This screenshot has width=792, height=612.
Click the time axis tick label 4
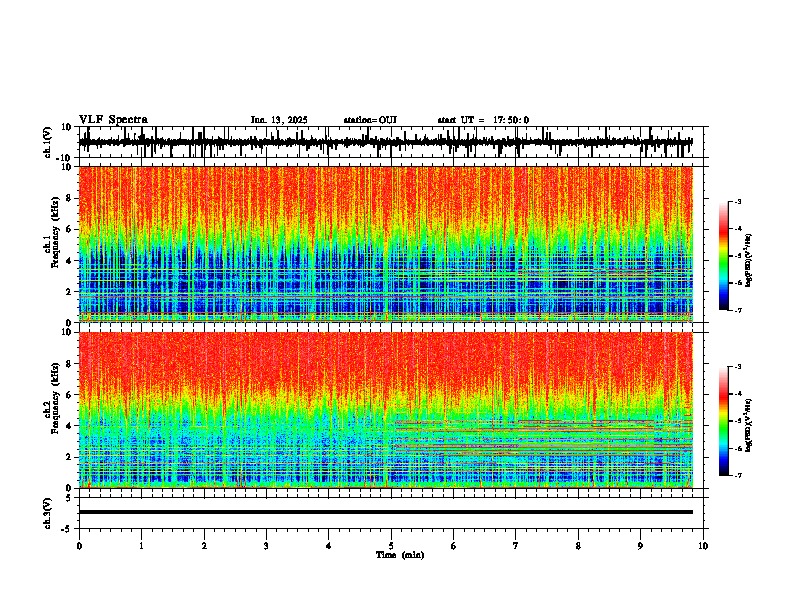[329, 546]
